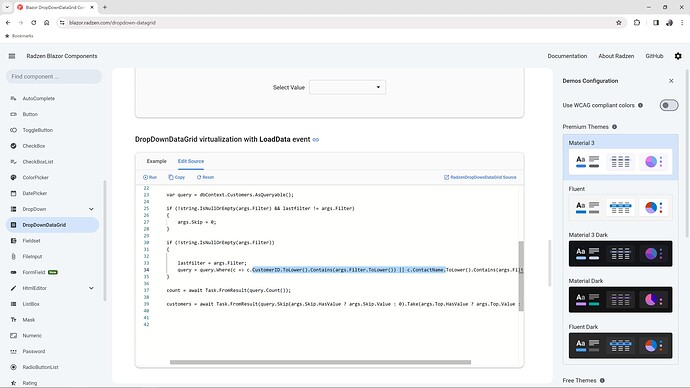Focus the Find component search field
Image resolution: width=690 pixels, height=388 pixels.
[x=54, y=77]
